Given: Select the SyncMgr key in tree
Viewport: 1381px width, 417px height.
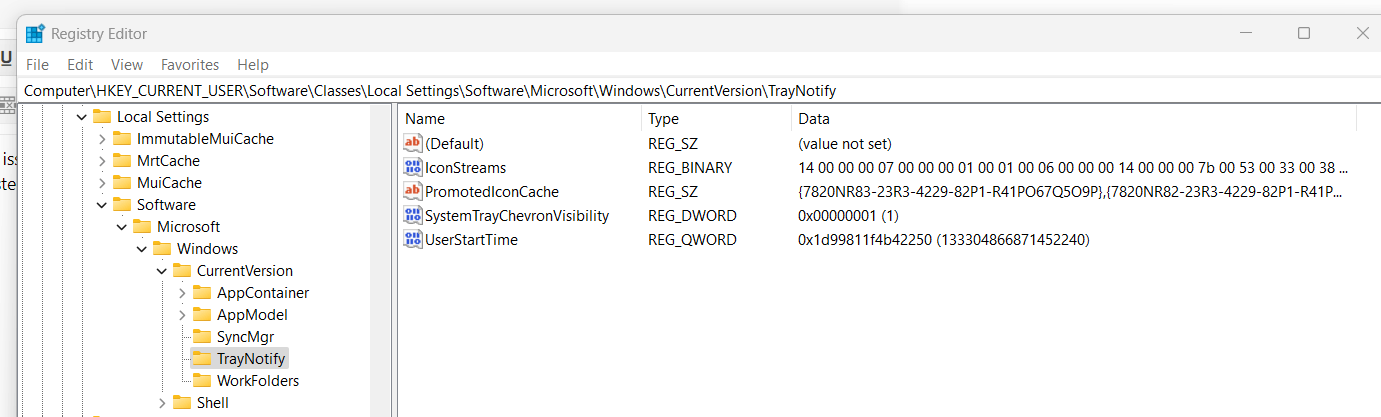Looking at the screenshot, I should (245, 337).
